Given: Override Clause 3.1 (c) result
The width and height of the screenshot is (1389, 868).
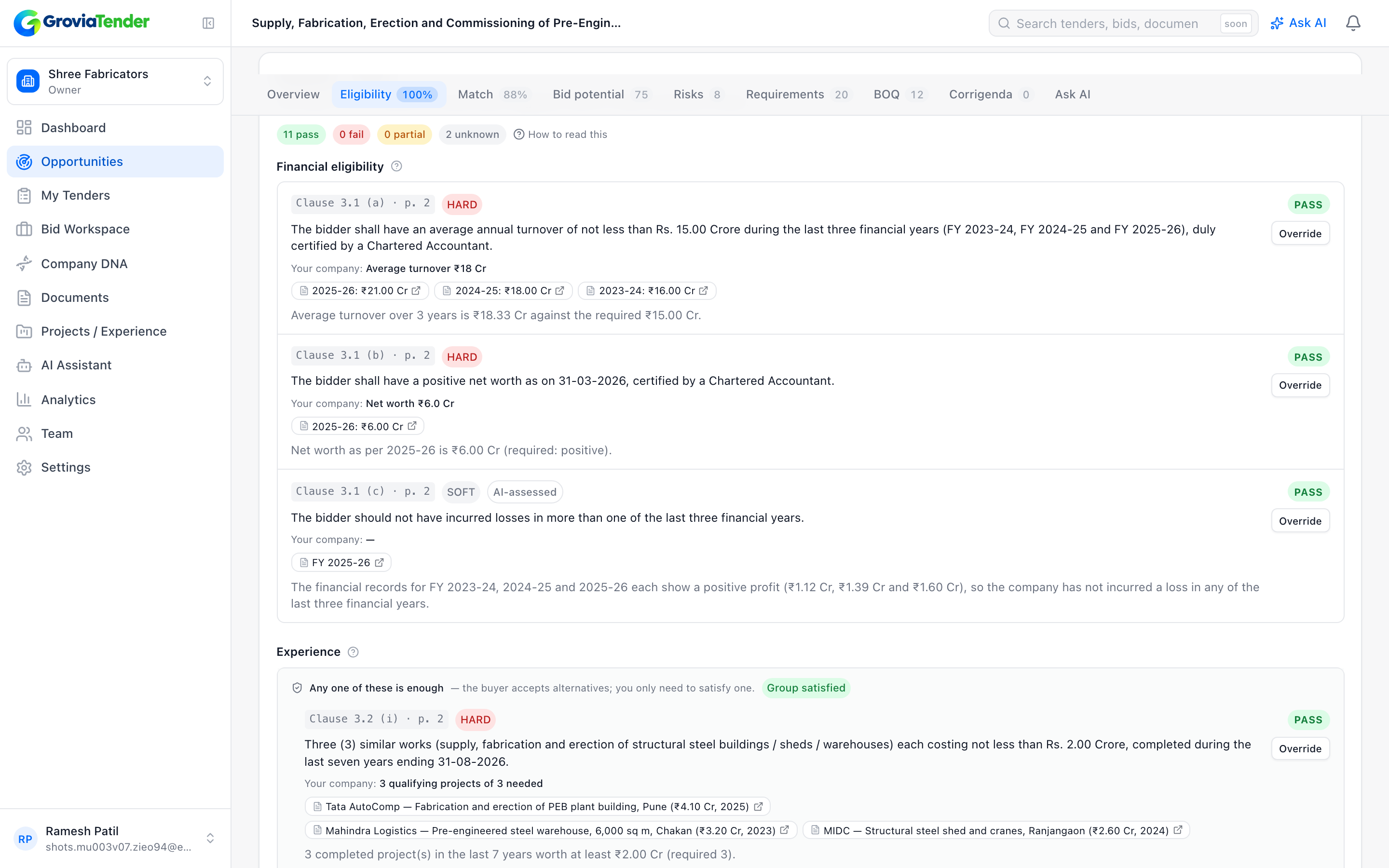Looking at the screenshot, I should coord(1300,521).
